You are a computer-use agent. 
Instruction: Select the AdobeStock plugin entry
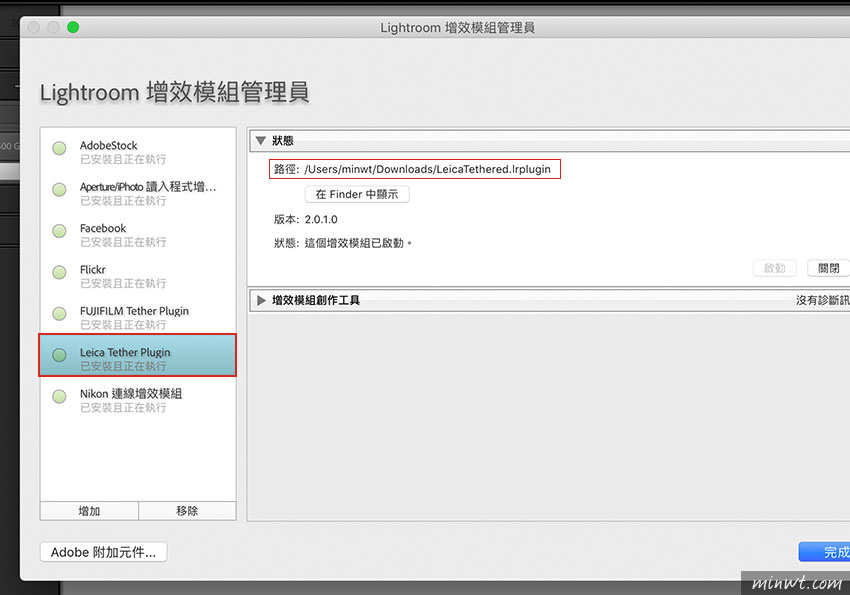click(x=138, y=152)
